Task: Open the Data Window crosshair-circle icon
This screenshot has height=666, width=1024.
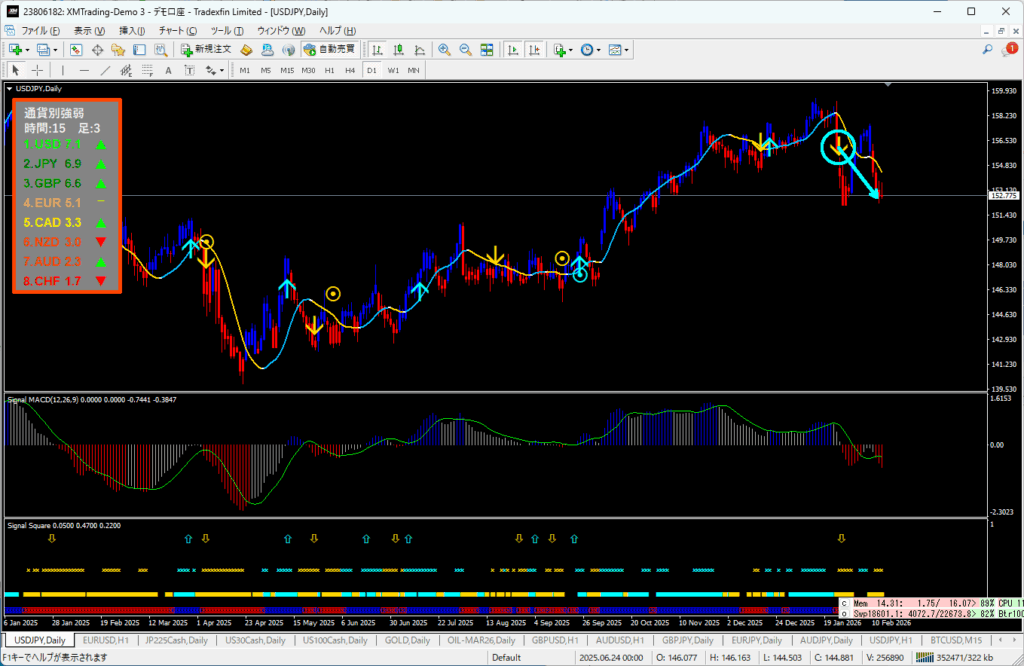Action: 98,50
